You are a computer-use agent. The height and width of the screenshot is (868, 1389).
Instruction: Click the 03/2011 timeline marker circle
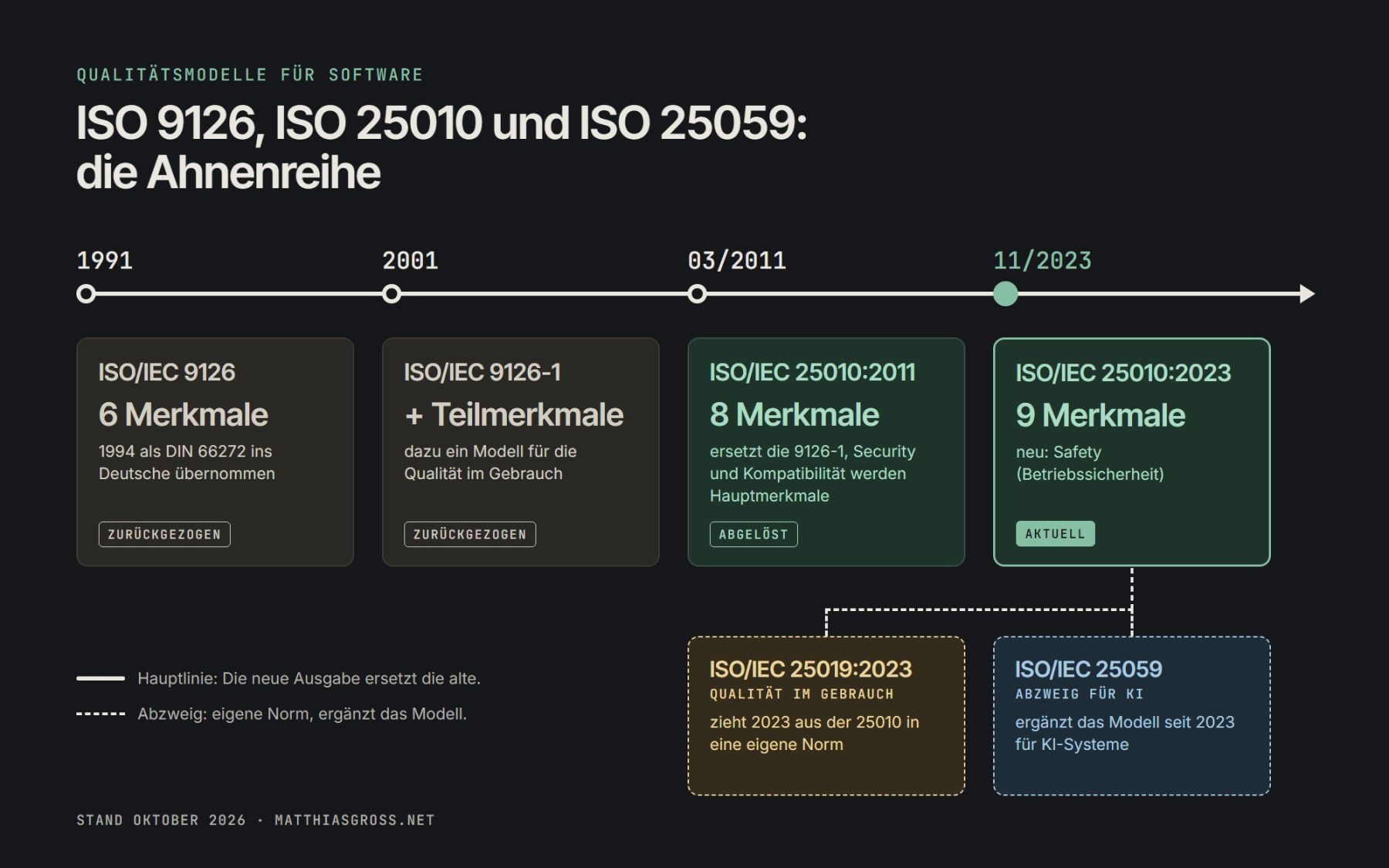pyautogui.click(x=698, y=294)
